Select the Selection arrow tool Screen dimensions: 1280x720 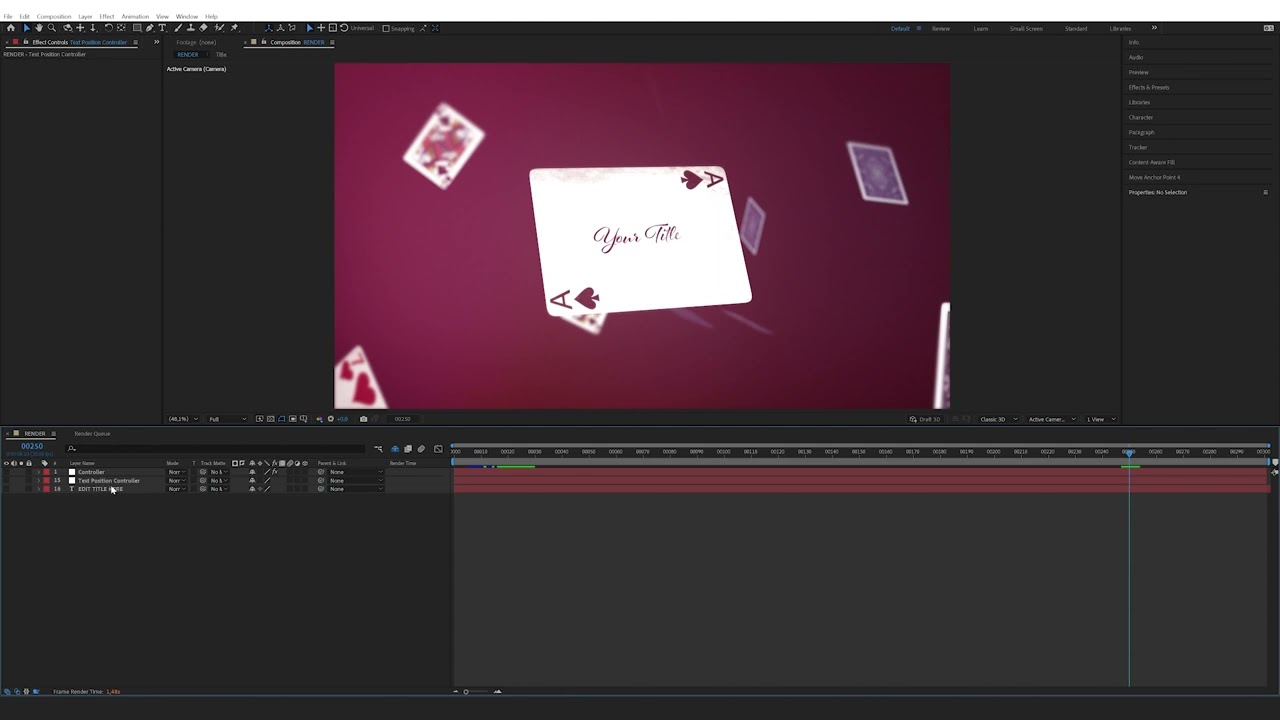point(27,28)
